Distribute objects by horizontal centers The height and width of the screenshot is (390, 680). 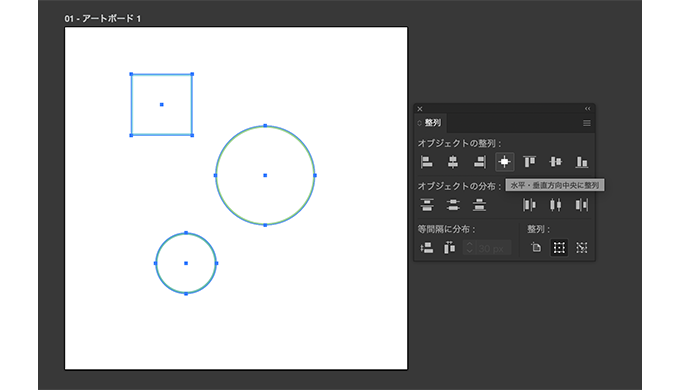(556, 204)
